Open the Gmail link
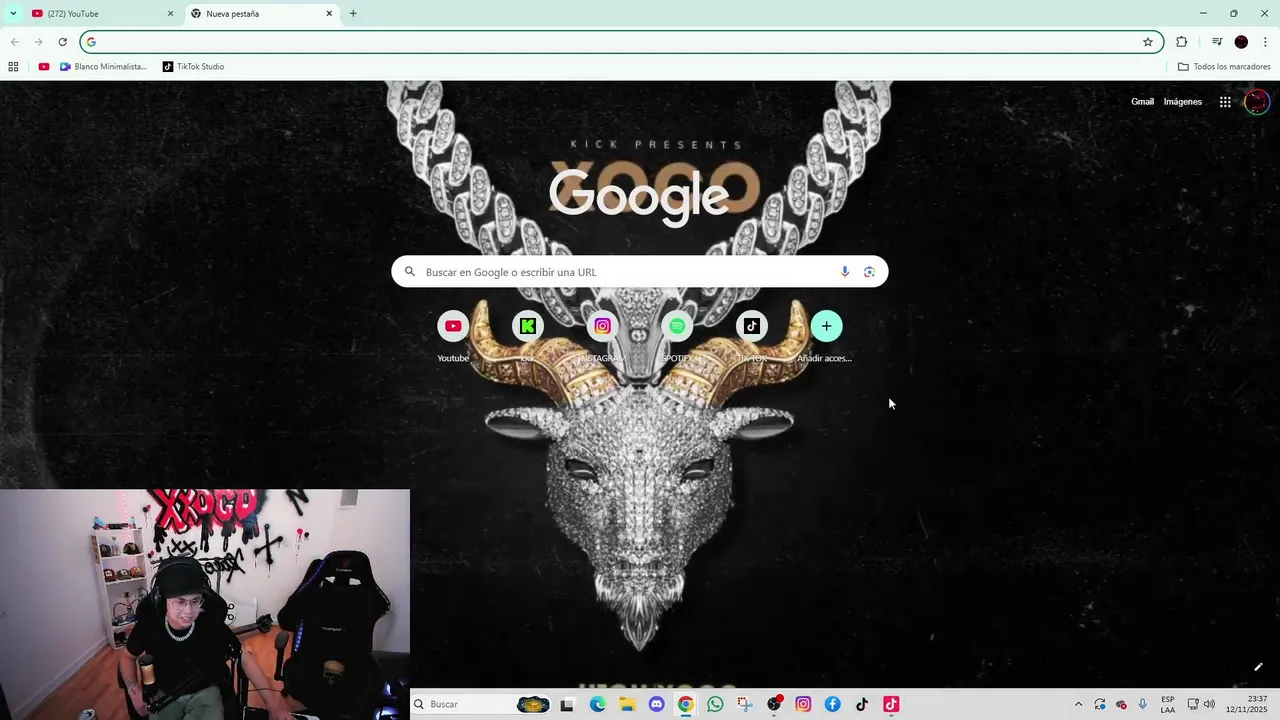The height and width of the screenshot is (720, 1280). [x=1142, y=102]
